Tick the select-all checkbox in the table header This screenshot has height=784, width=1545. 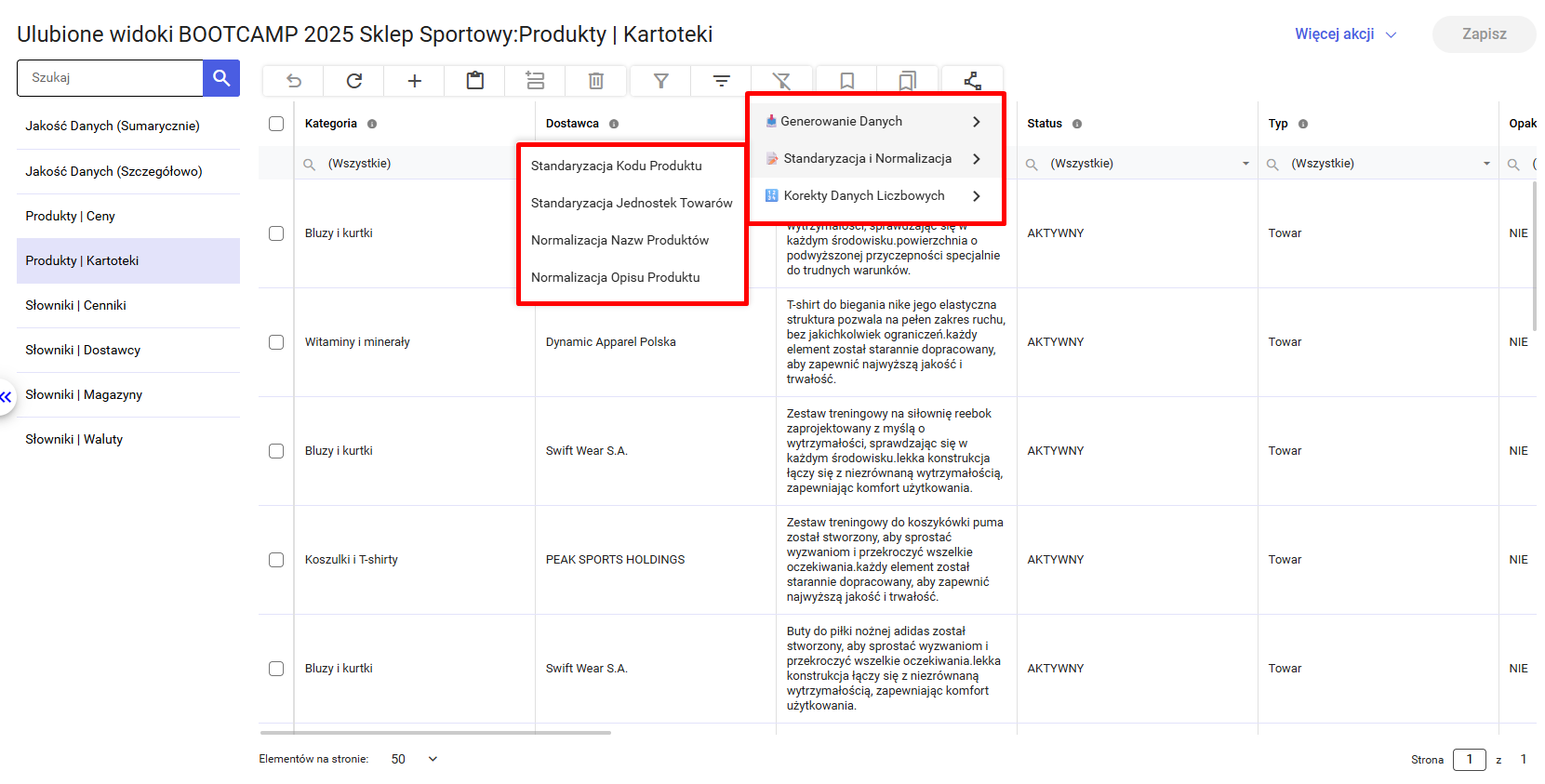(x=276, y=124)
